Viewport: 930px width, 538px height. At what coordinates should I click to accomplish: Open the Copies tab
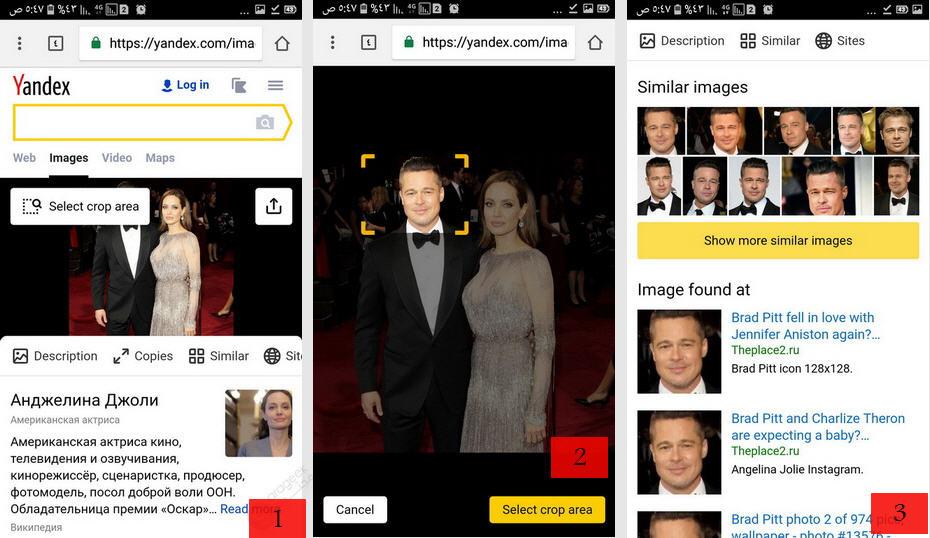click(143, 356)
